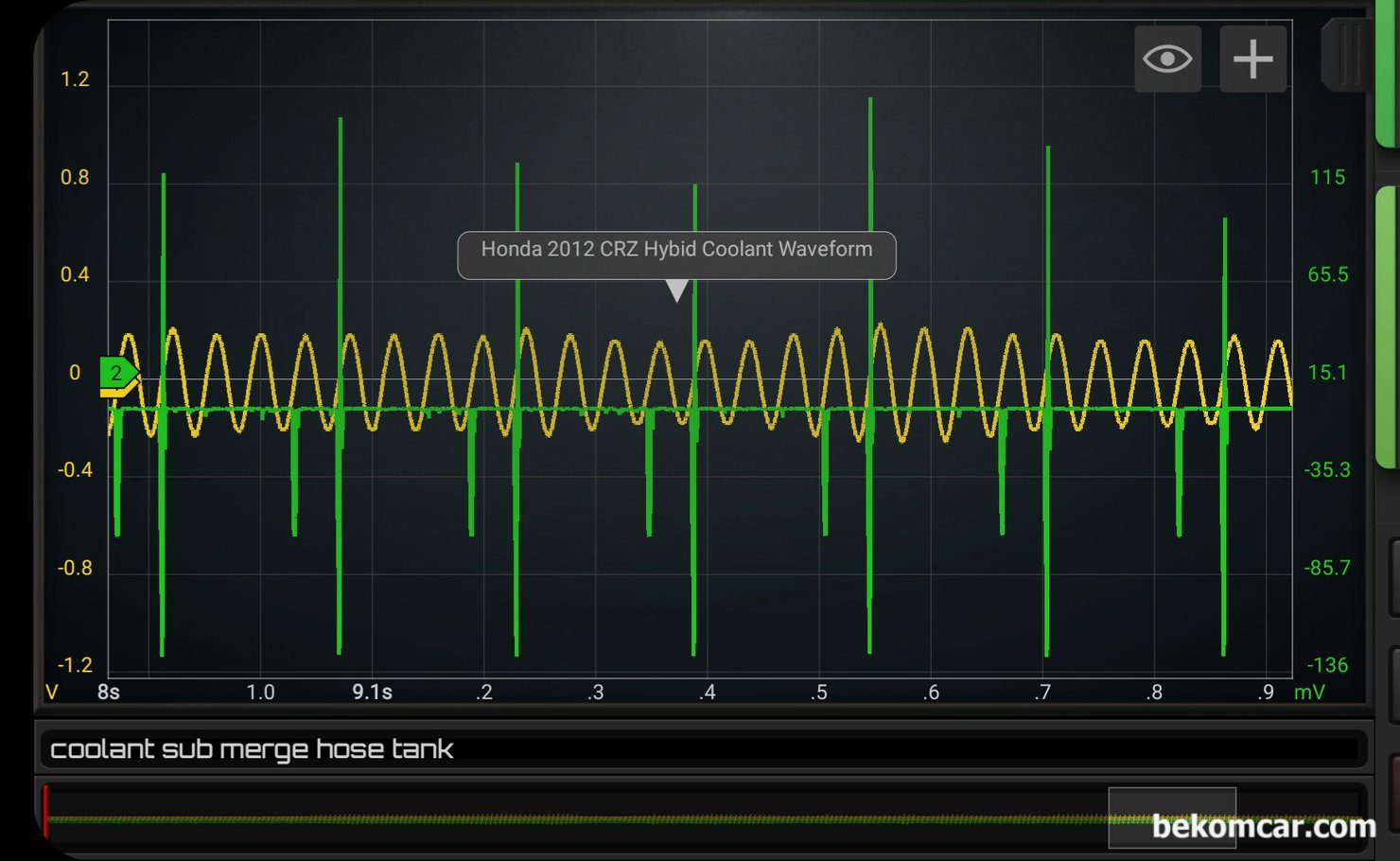
Task: Click the annotation pointer triangle
Action: click(x=676, y=290)
